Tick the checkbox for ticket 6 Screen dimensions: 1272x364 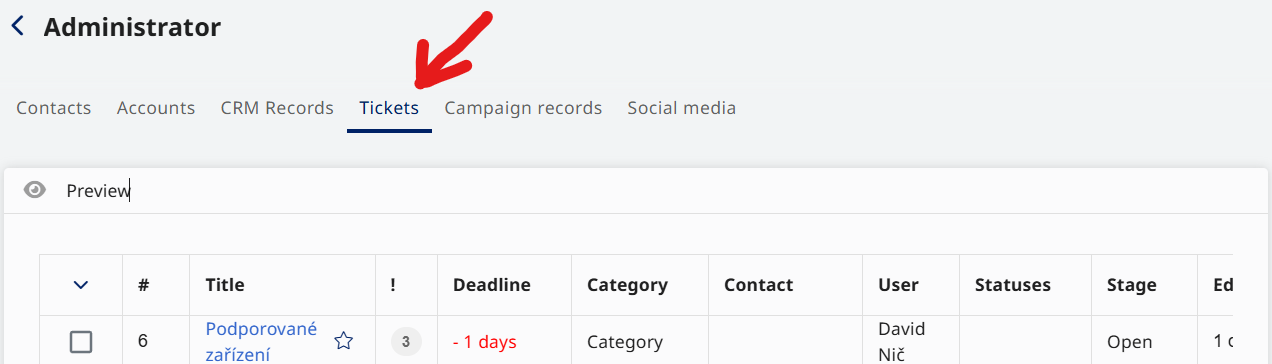pos(81,342)
